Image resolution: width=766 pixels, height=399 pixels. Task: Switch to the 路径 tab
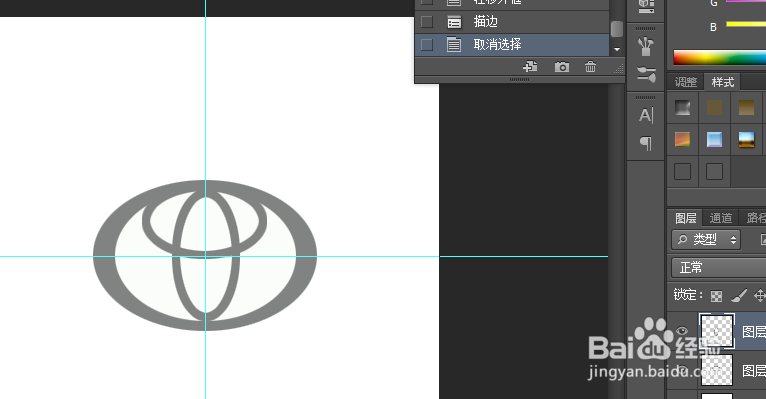click(755, 218)
